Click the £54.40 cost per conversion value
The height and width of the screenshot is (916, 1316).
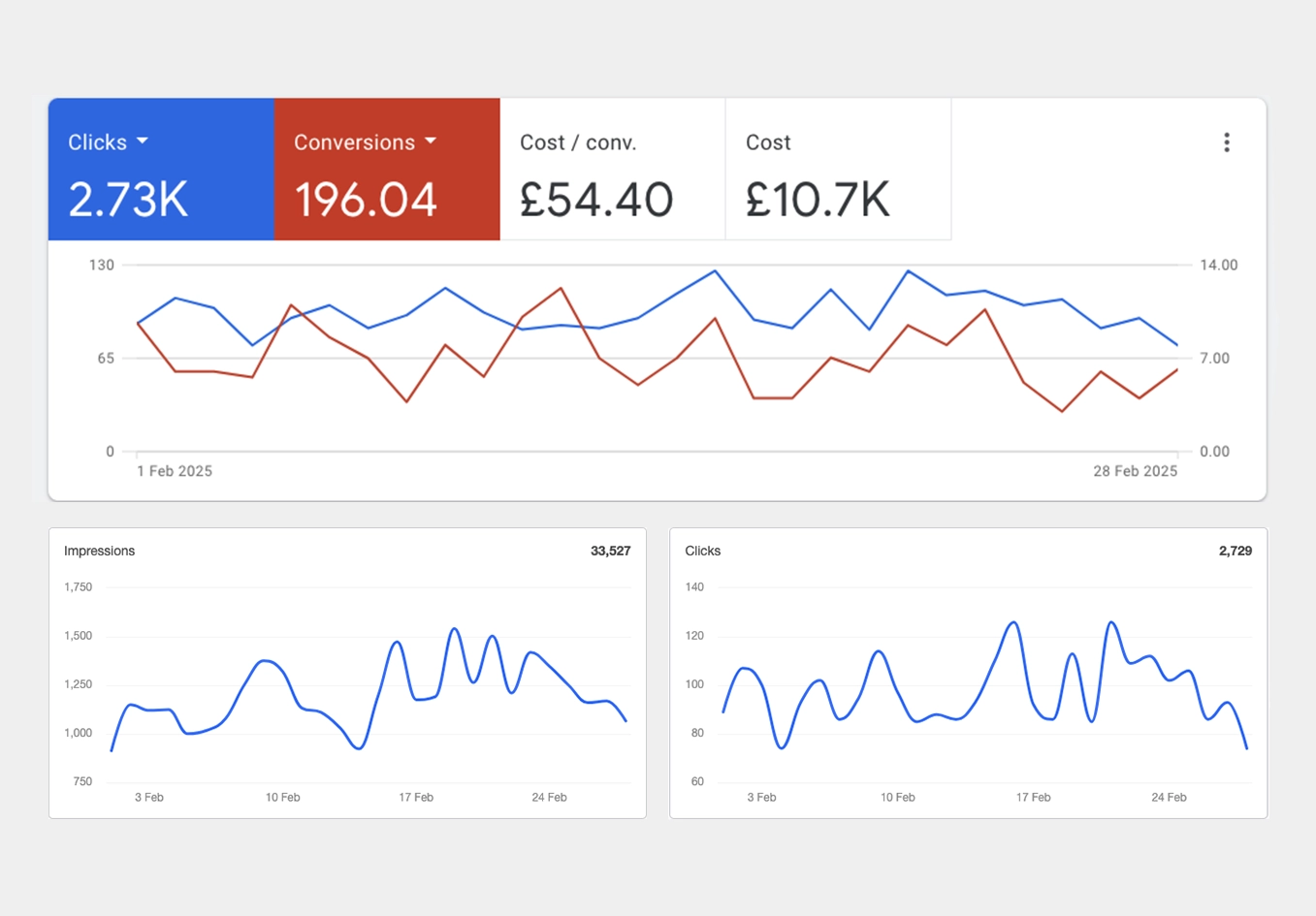596,200
